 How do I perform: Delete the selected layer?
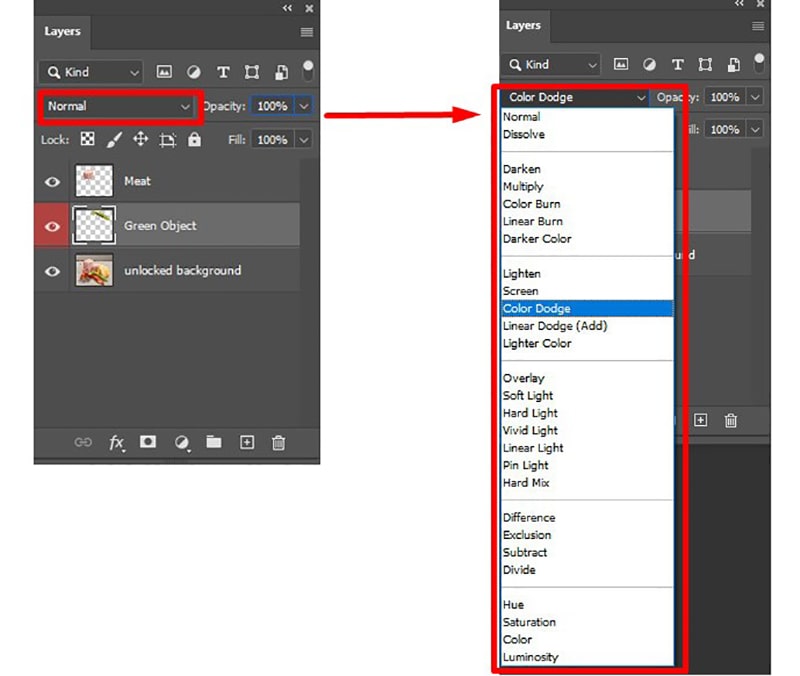279,442
